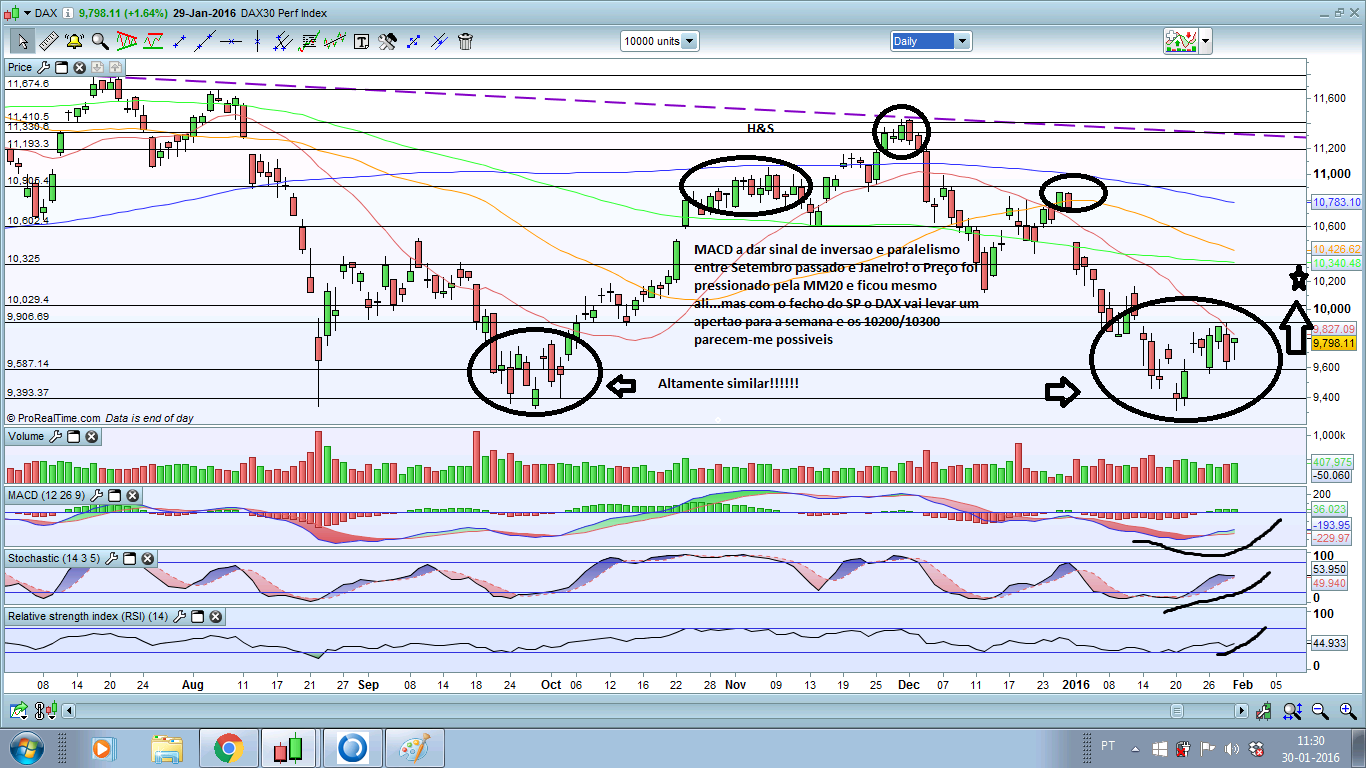Image resolution: width=1366 pixels, height=768 pixels.
Task: Close the MACD indicator panel
Action: coord(132,496)
